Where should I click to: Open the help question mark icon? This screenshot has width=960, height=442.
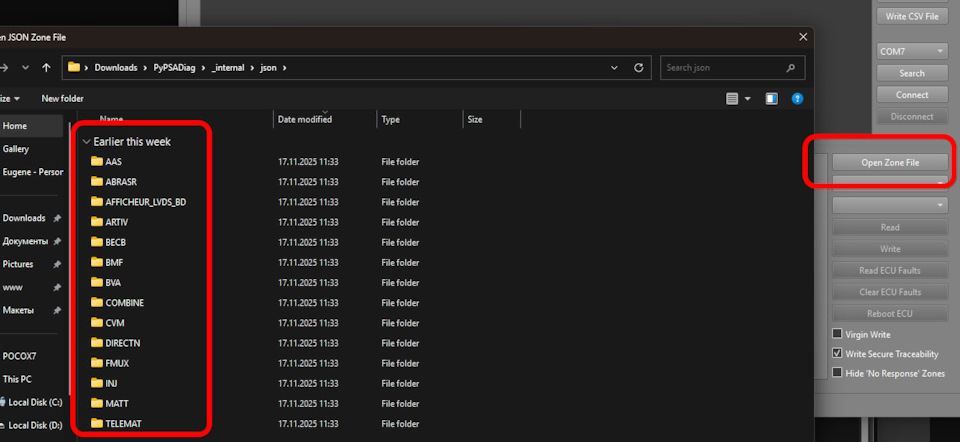(x=797, y=99)
